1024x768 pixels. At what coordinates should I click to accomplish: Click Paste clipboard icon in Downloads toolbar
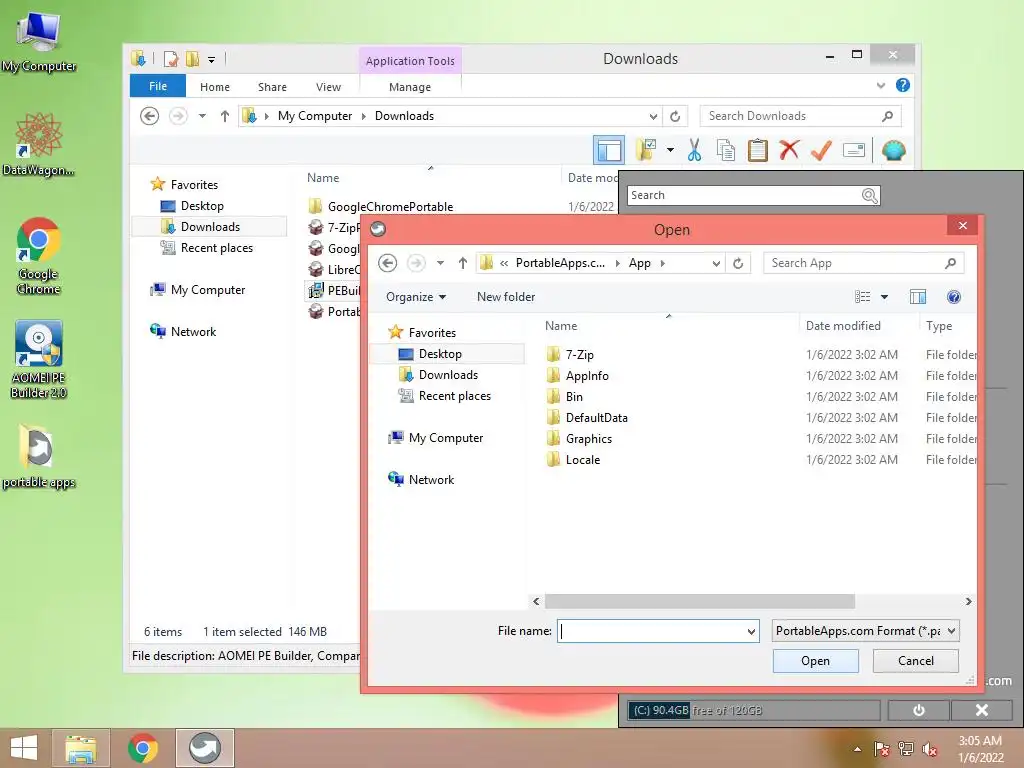[758, 150]
